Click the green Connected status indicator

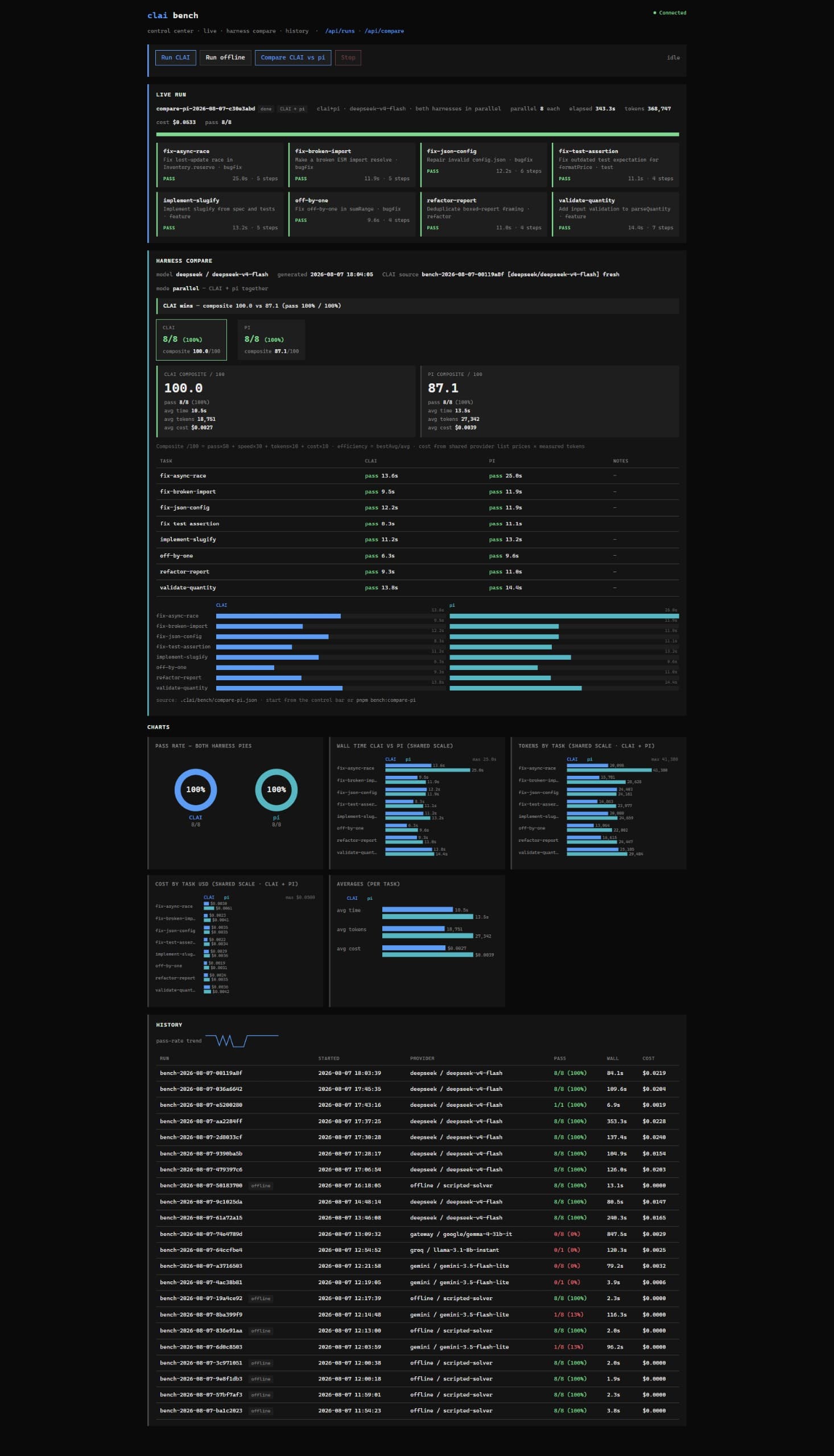coord(670,13)
